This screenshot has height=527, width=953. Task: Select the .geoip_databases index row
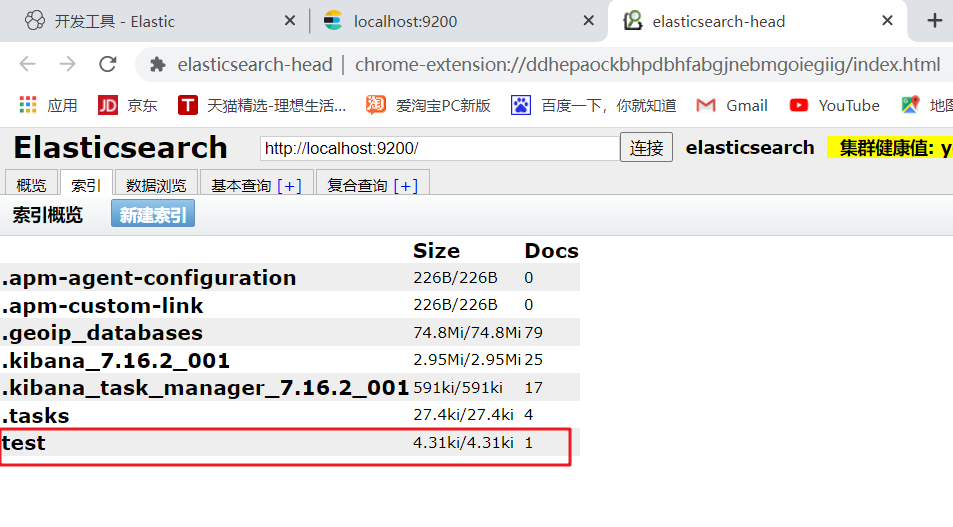(x=290, y=332)
